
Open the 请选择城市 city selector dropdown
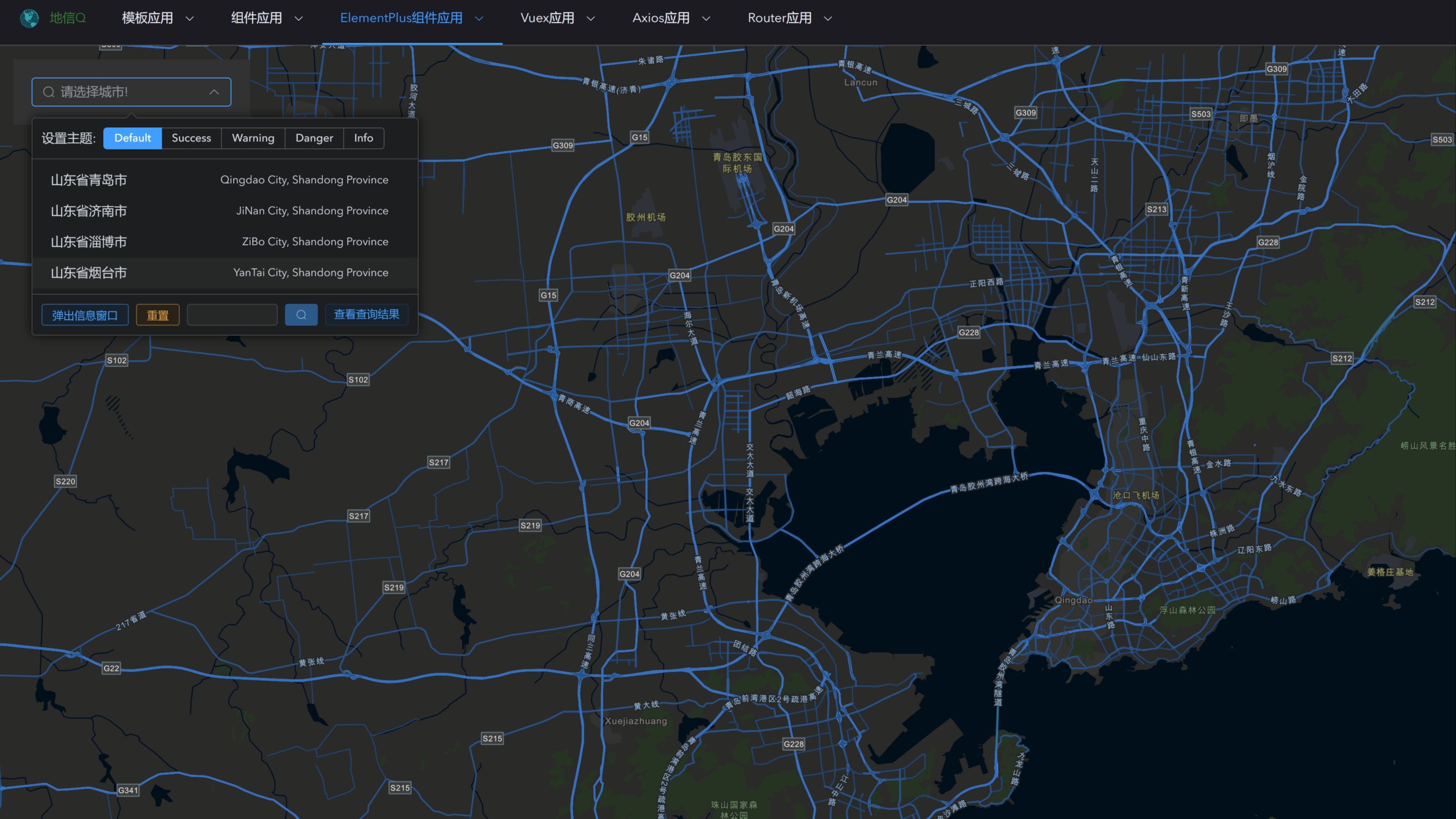point(131,91)
